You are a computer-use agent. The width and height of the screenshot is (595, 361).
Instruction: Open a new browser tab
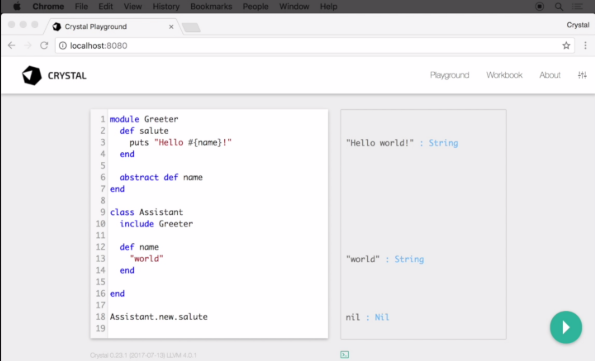[191, 27]
